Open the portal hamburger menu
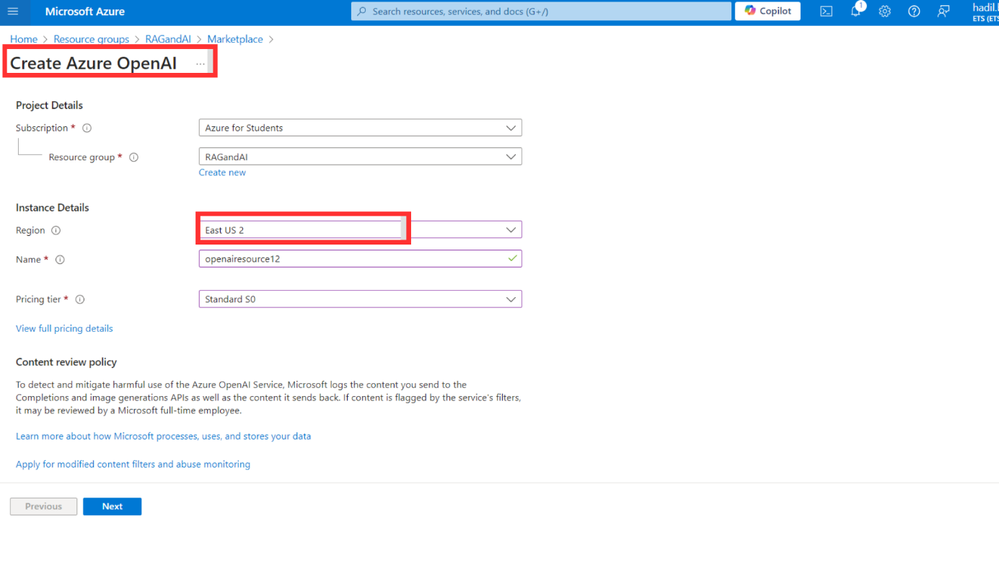This screenshot has width=999, height=562. pos(13,11)
